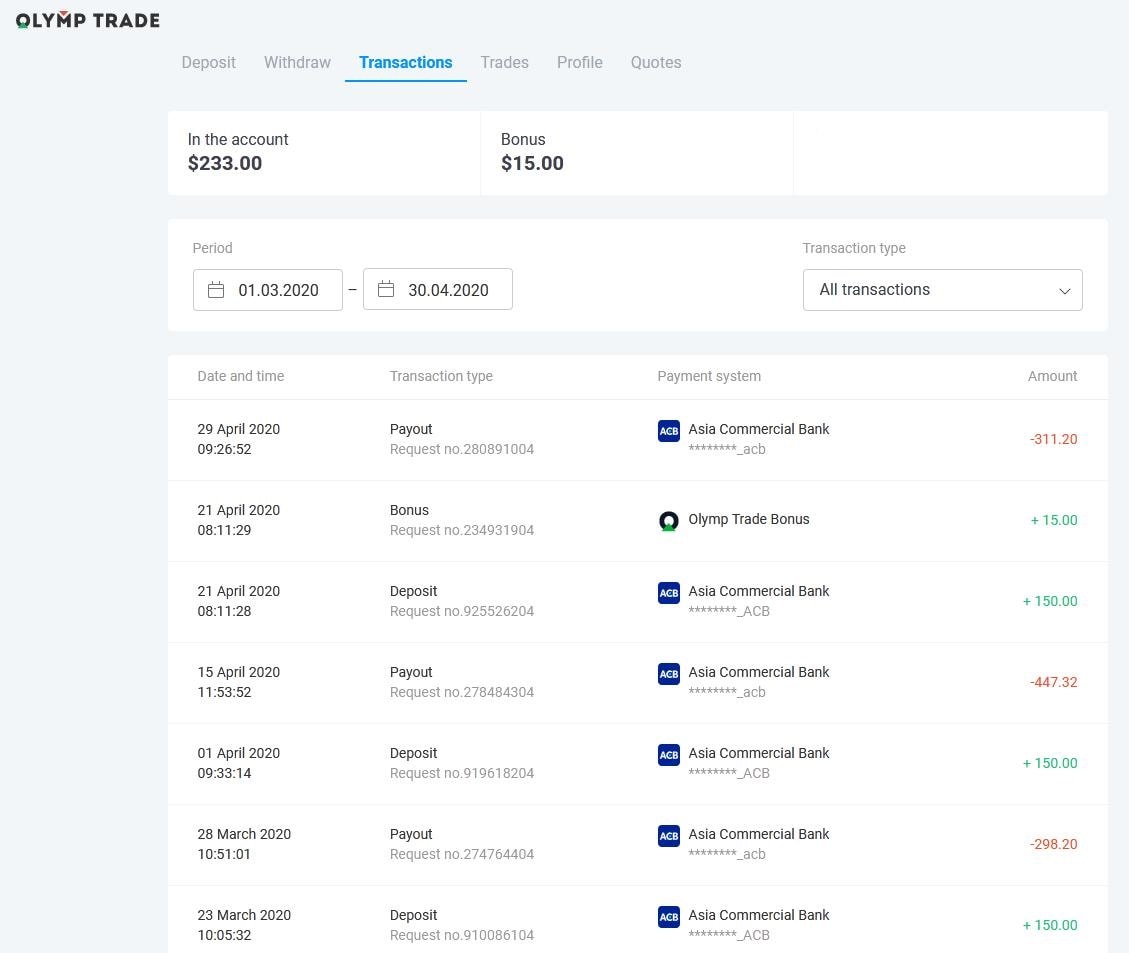Select the 01.03.2020 start date field
Image resolution: width=1129 pixels, height=953 pixels.
click(x=268, y=290)
